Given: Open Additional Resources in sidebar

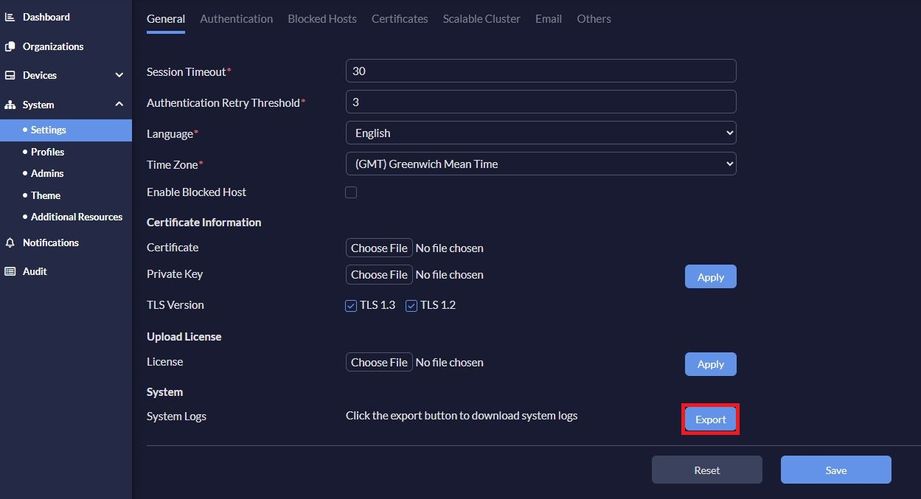Looking at the screenshot, I should click(76, 217).
